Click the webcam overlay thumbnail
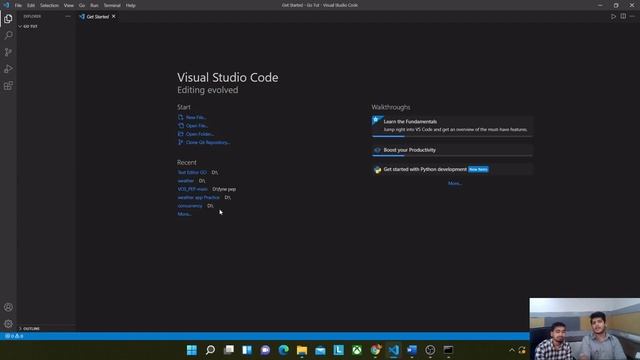Screen dimensions: 640x360 584,329
